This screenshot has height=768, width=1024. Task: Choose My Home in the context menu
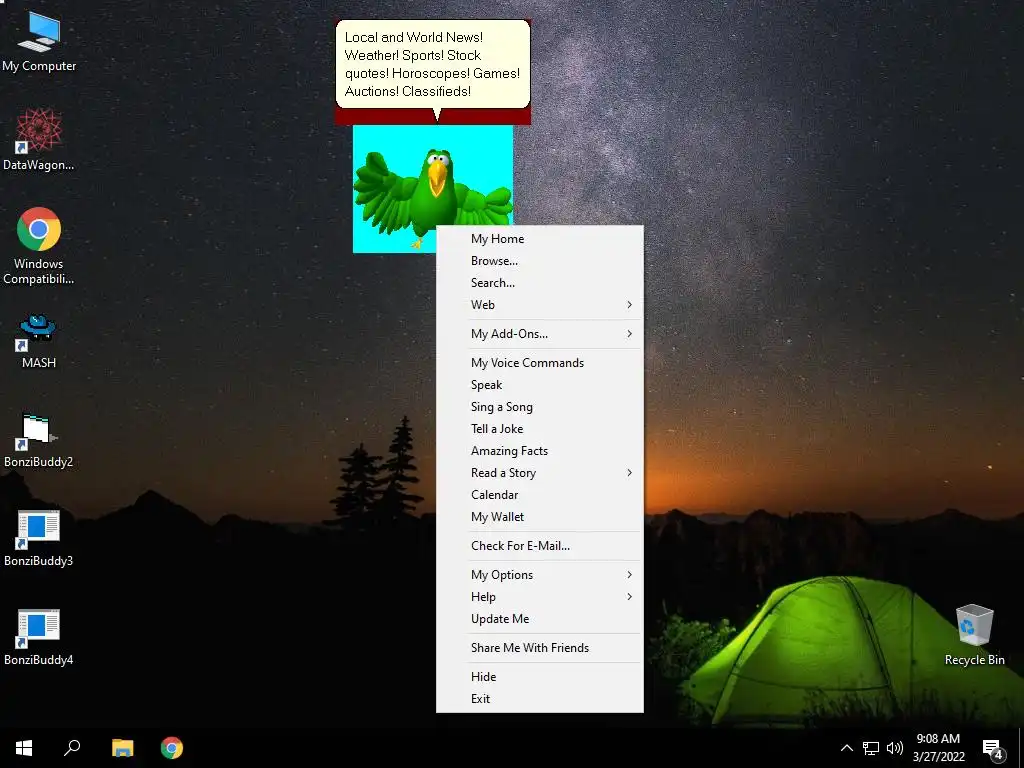pos(539,239)
